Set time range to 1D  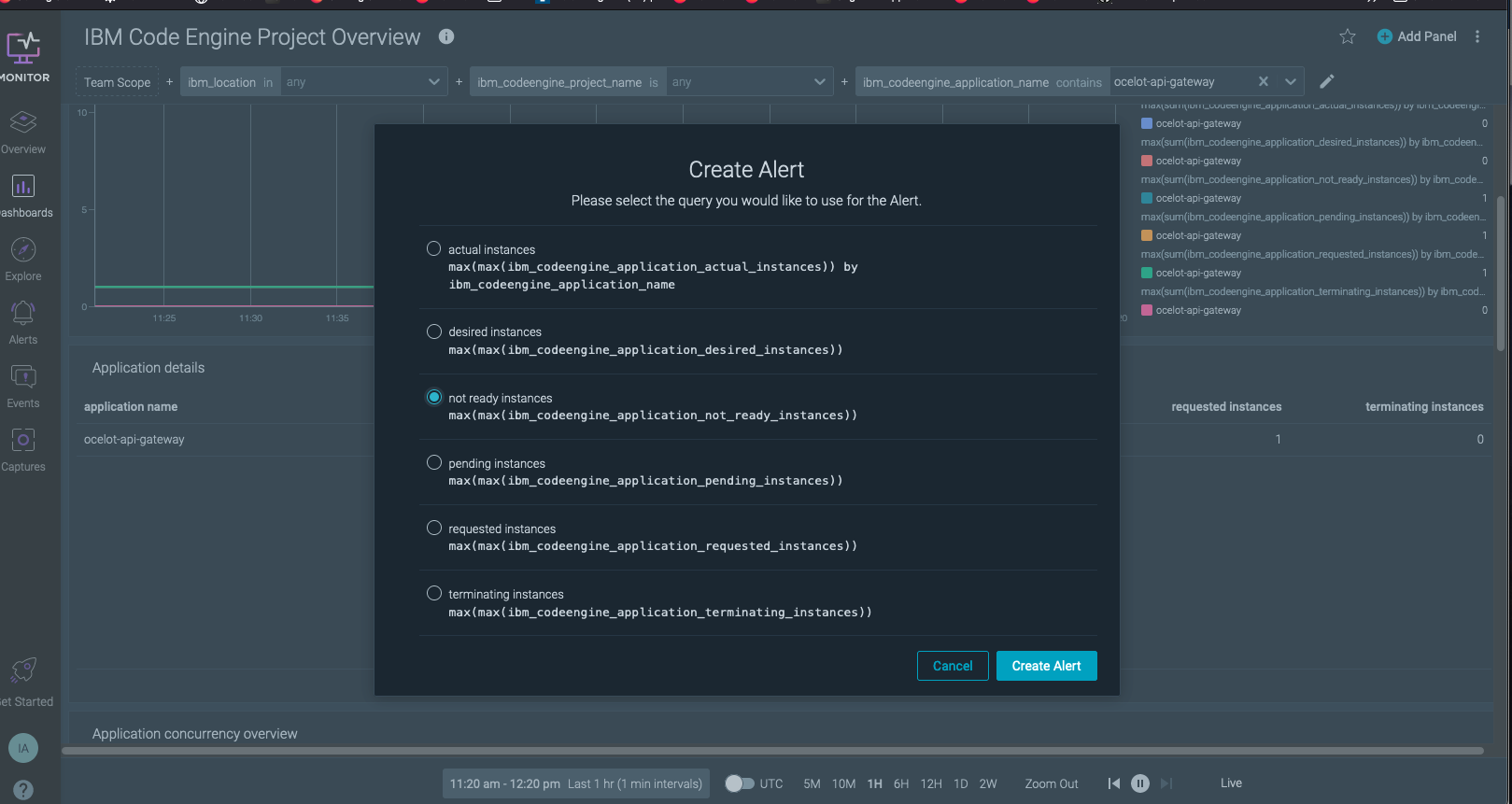[x=960, y=783]
